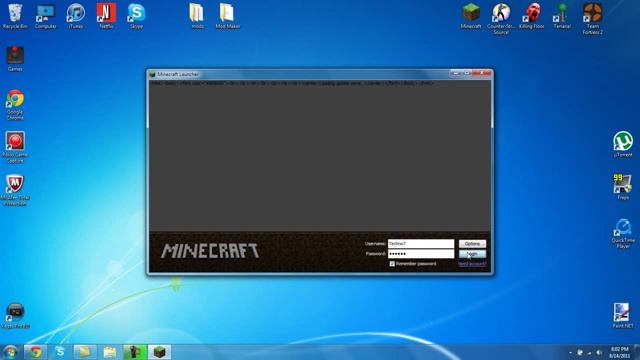Open the Computer desktop shortcut
Viewport: 640px width, 360px height.
[45, 16]
